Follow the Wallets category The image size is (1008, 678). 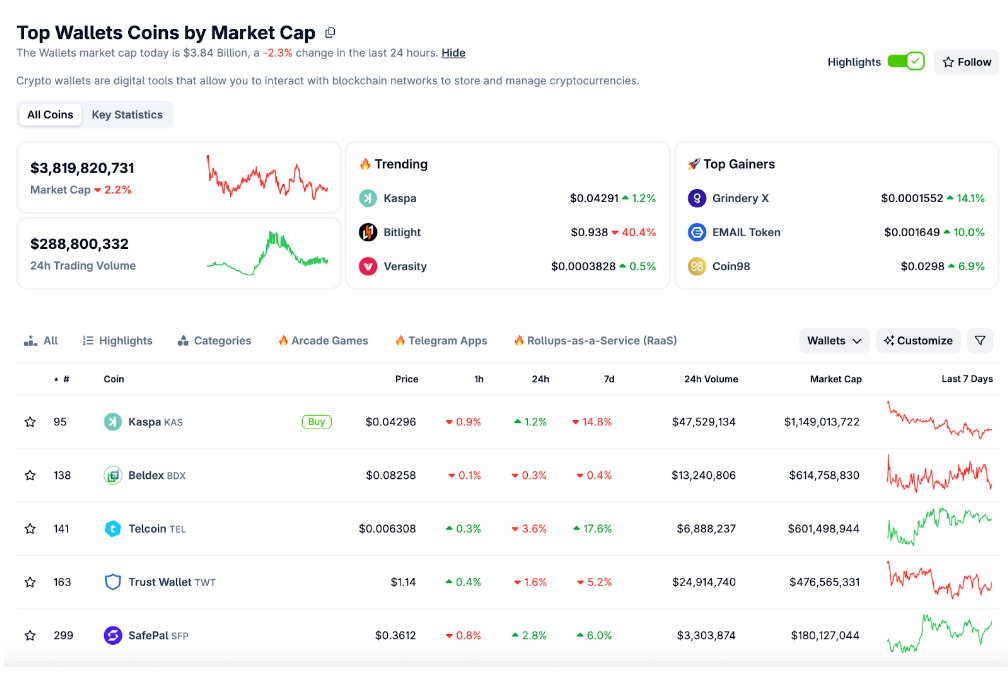(966, 62)
